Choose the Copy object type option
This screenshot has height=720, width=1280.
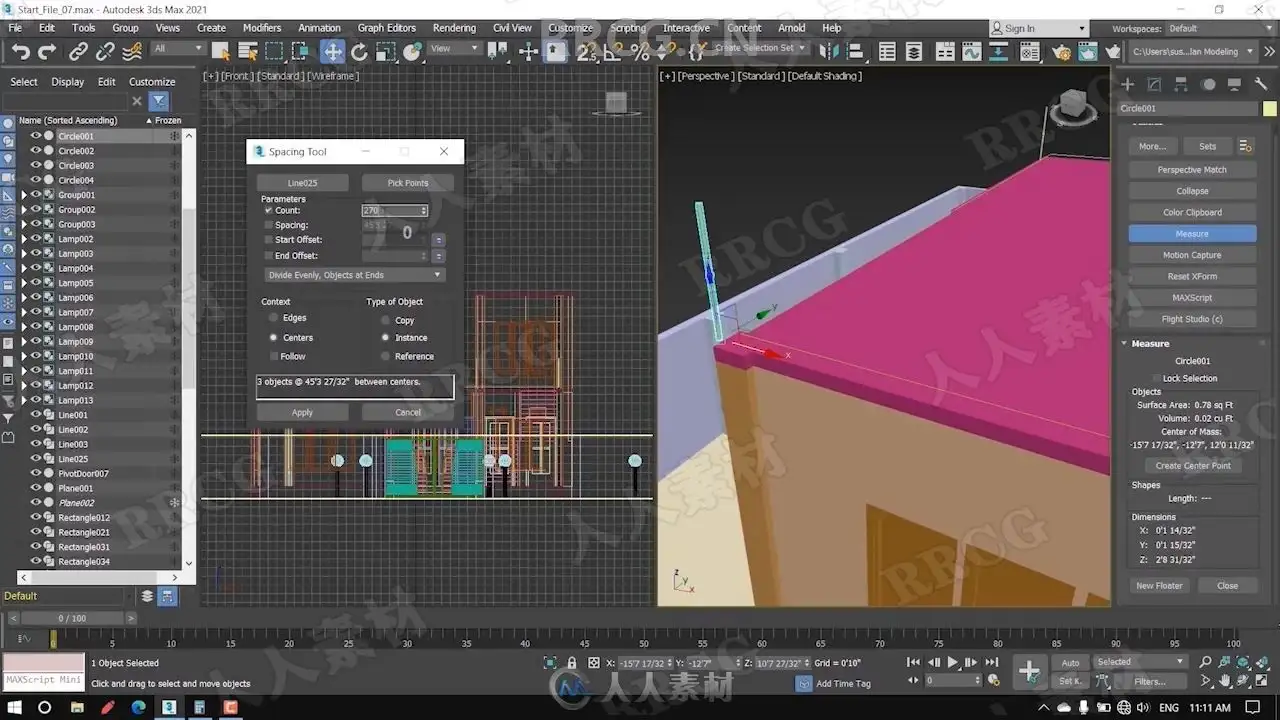(x=386, y=320)
